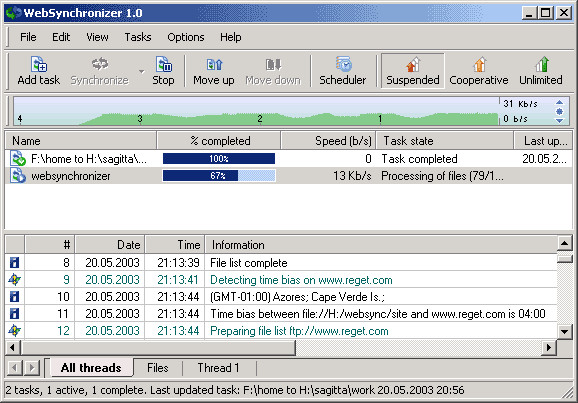The width and height of the screenshot is (578, 403).
Task: Click the speed graph up arrow
Action: pos(559,103)
